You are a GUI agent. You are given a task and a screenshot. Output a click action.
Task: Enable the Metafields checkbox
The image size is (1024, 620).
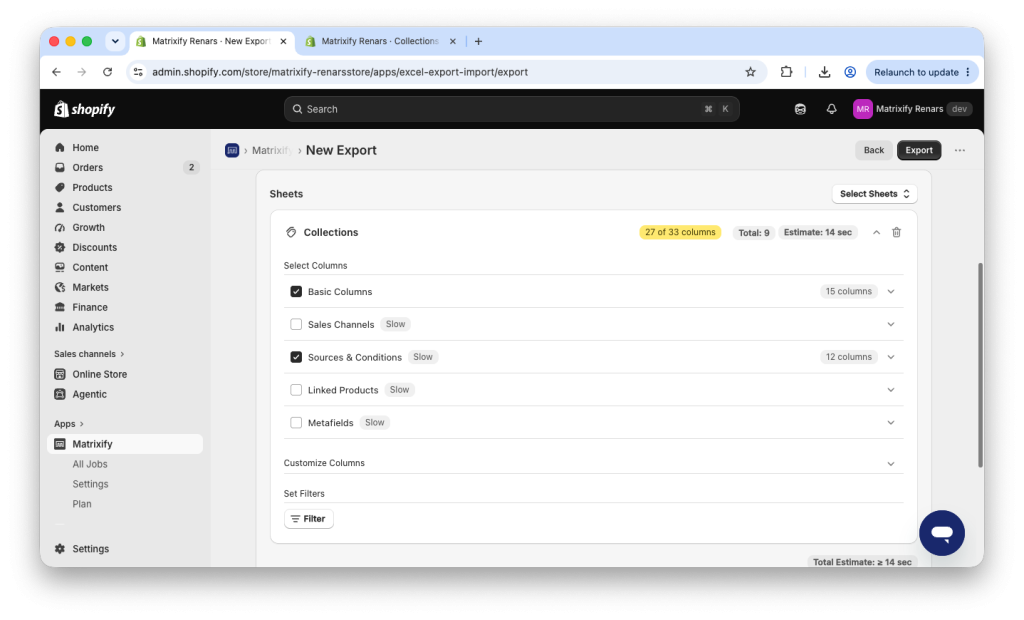[296, 423]
